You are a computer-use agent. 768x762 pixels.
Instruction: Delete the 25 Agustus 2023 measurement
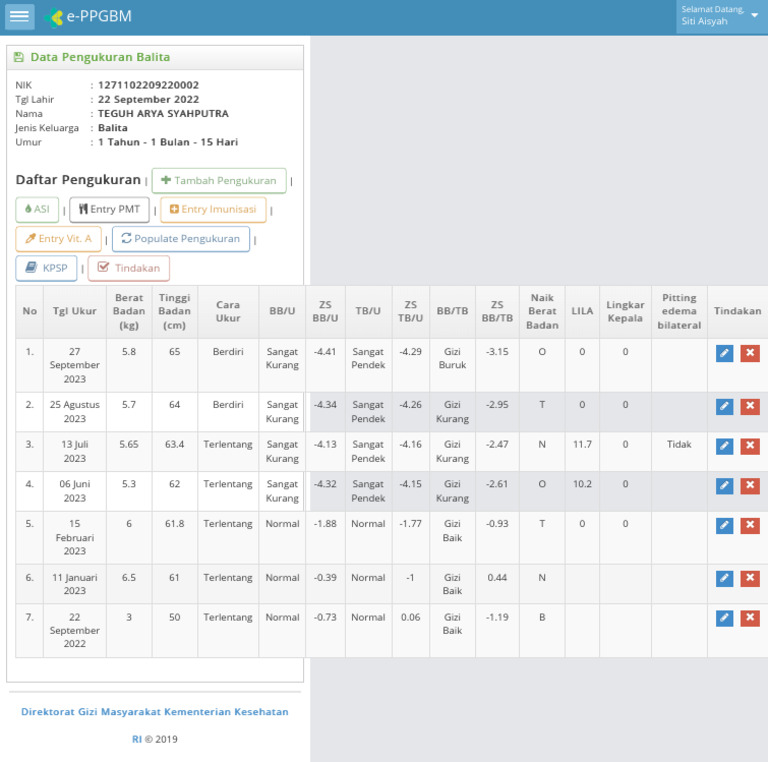click(750, 406)
